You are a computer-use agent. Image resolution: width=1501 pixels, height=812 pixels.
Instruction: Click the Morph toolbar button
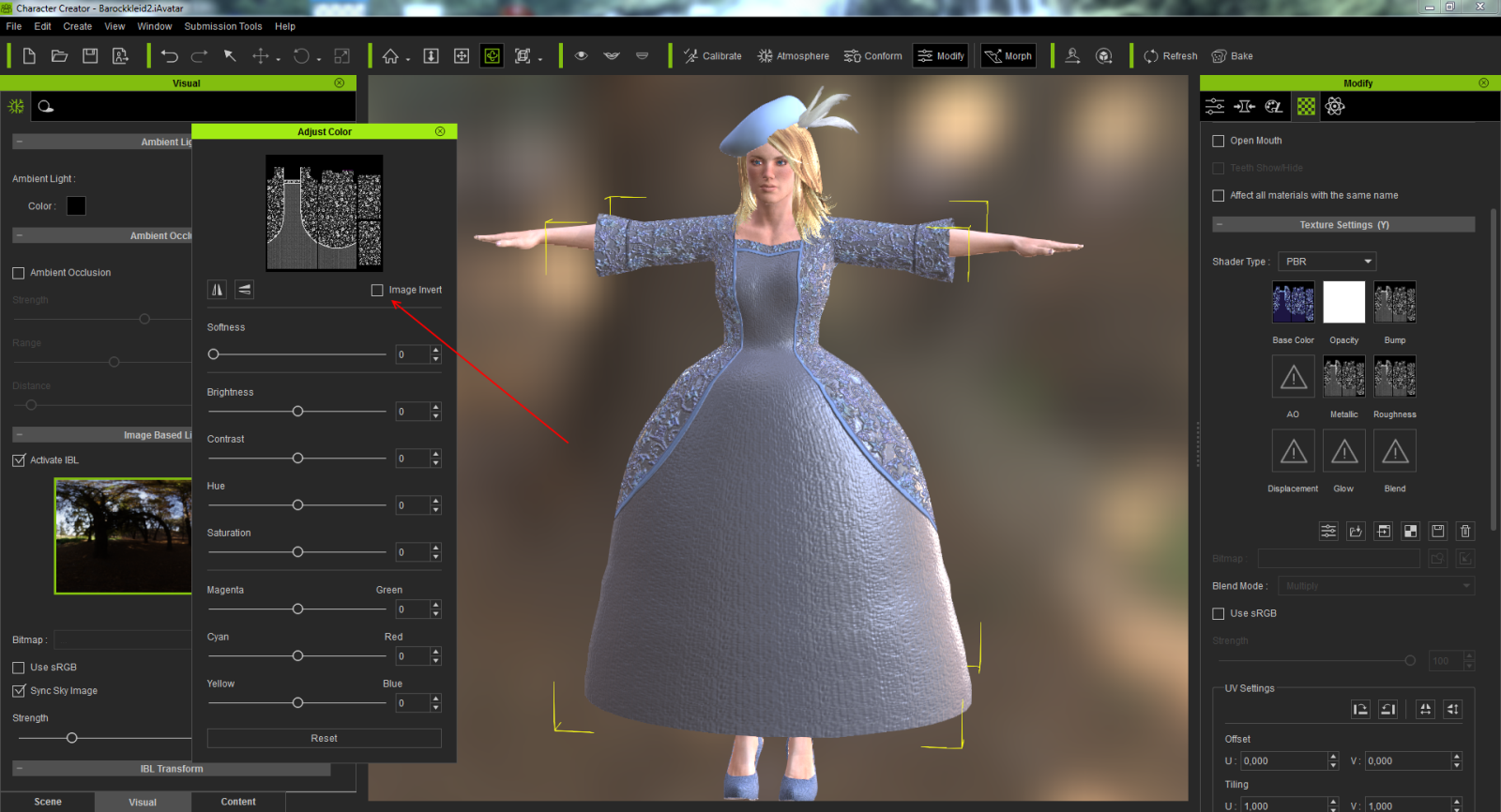(1008, 56)
